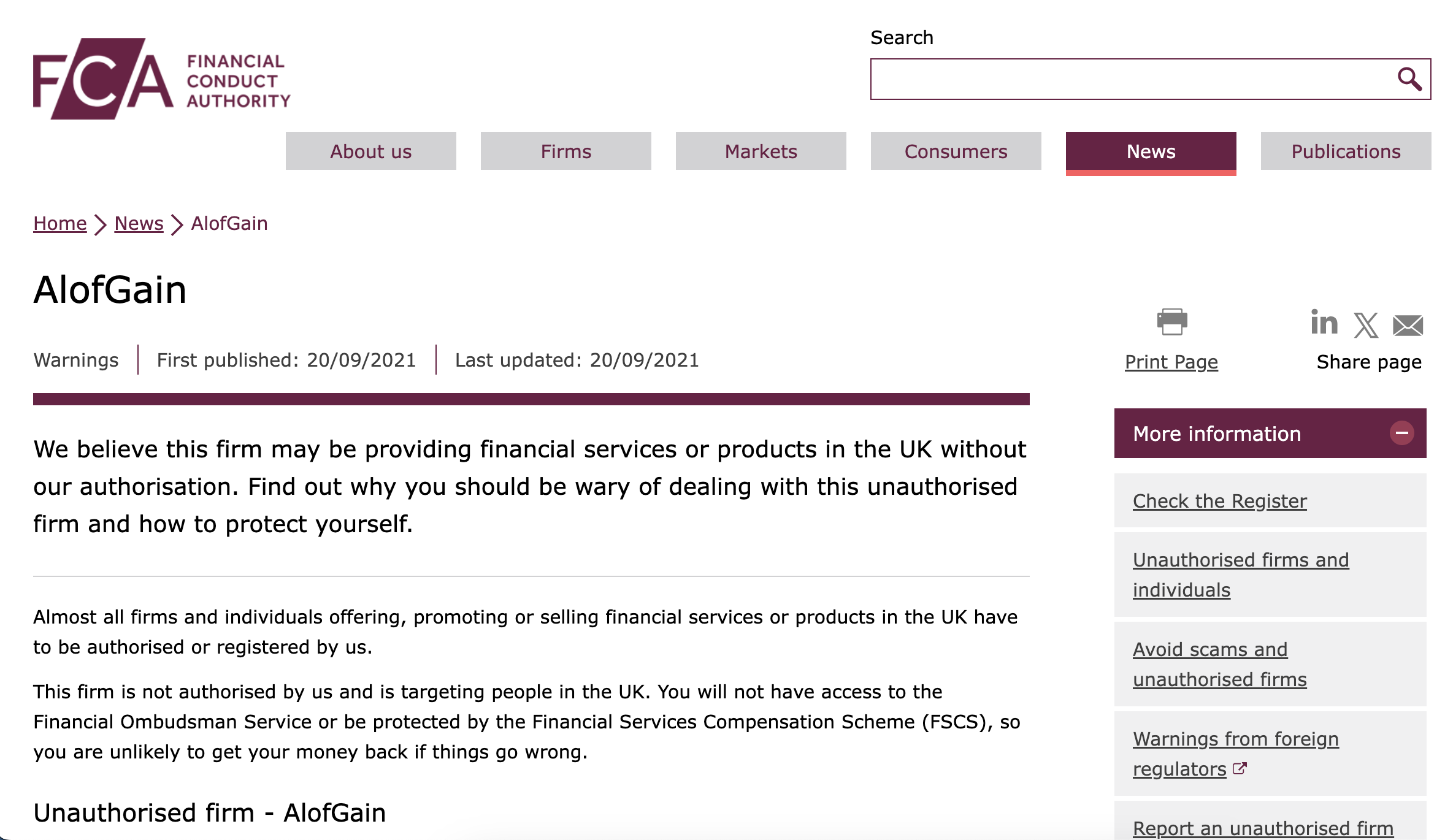Screen dimensions: 1445x840
Task: Click the search magnifier icon
Action: point(1409,79)
